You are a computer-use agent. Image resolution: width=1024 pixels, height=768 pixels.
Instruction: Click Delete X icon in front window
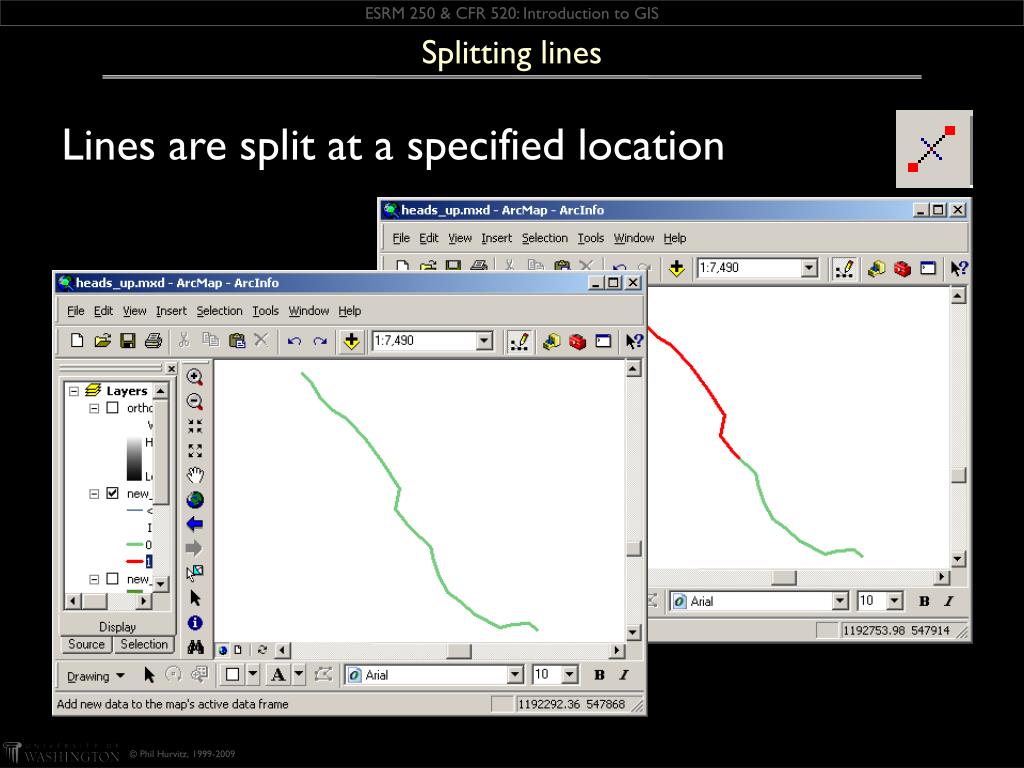261,340
